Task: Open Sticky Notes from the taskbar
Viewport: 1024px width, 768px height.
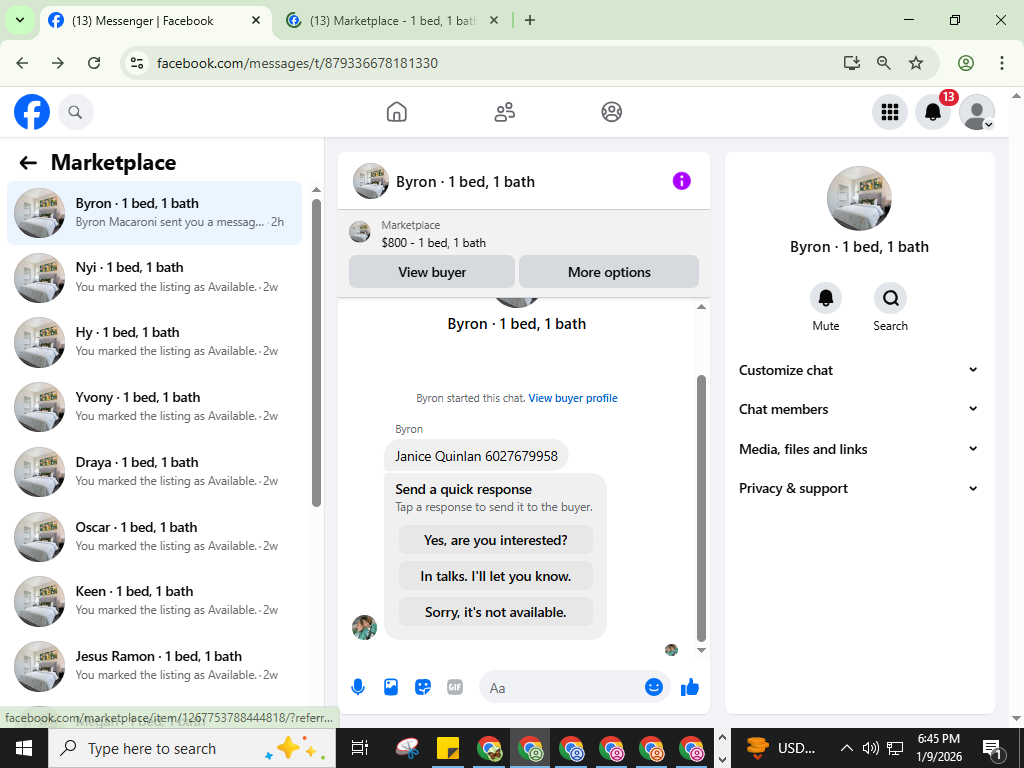Action: [448, 748]
